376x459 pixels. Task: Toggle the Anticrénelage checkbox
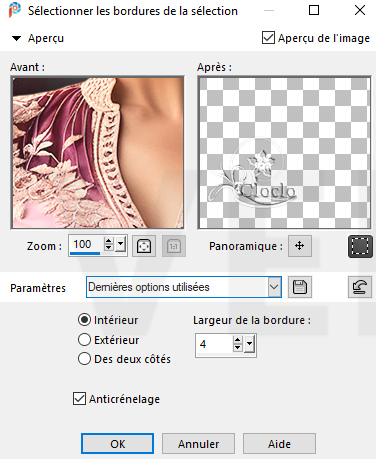pos(79,399)
